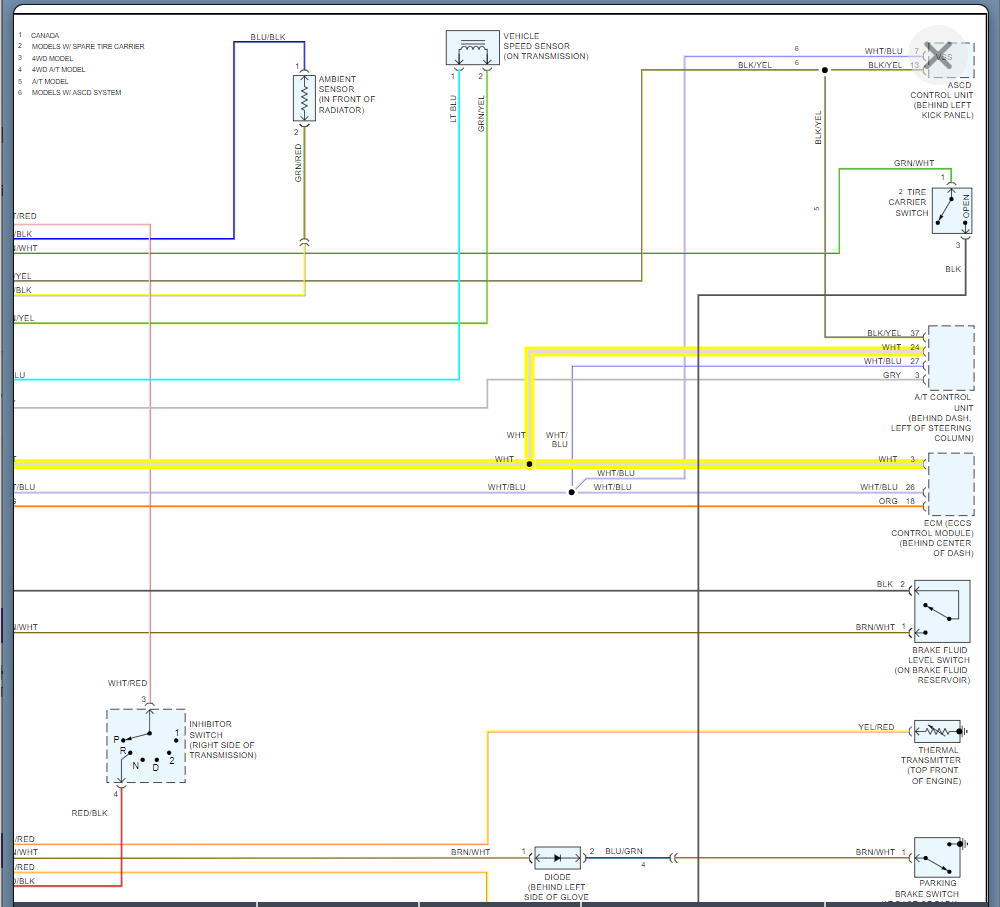
Task: Select the RED/BLK wire label below inhibitor switch
Action: (x=89, y=813)
